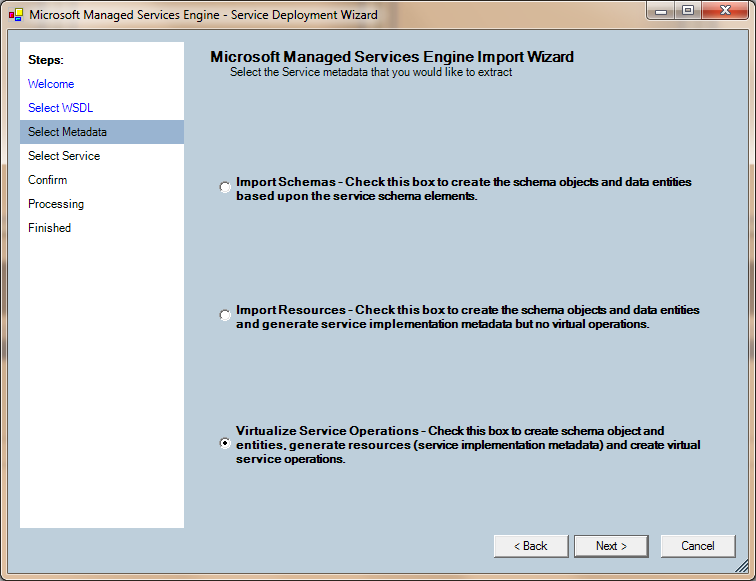The width and height of the screenshot is (756, 581).
Task: Click the 'Microsoft Managed Services Engine Import Wizard' heading
Action: [x=392, y=57]
